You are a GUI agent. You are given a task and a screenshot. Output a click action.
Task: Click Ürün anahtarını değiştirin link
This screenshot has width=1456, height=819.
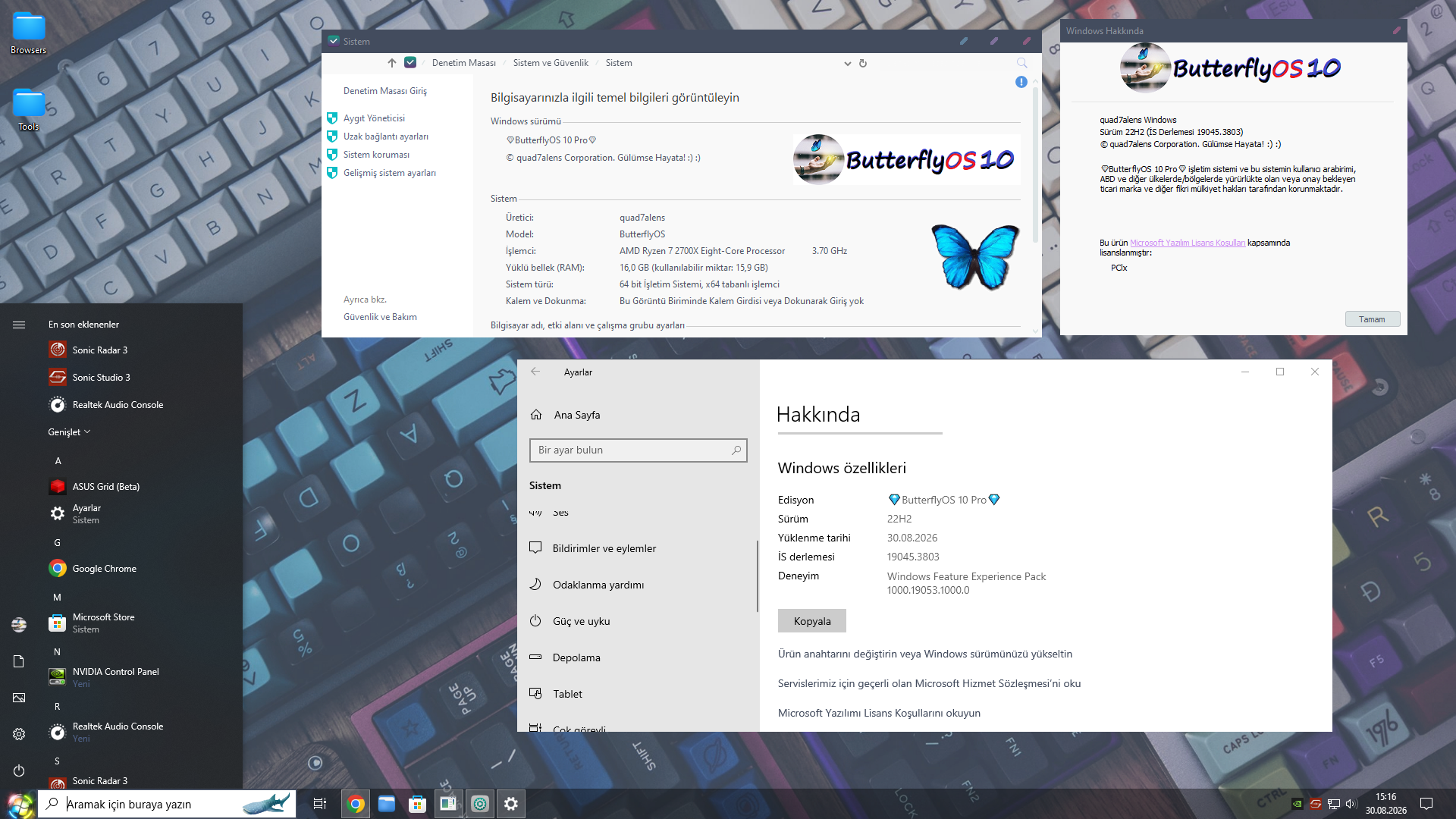tap(925, 654)
